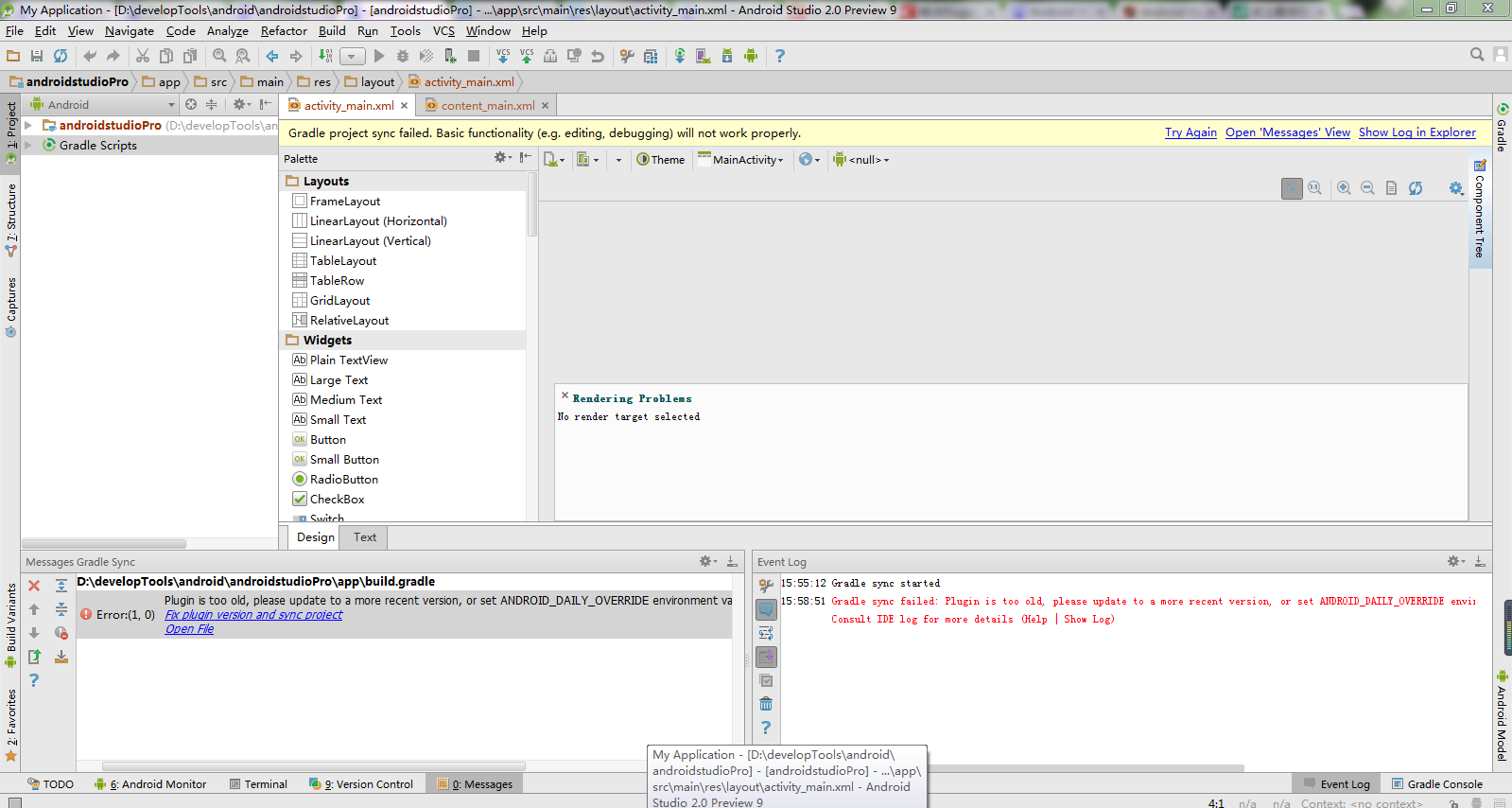
Task: Open the Android project view dropdown
Action: pyautogui.click(x=102, y=105)
